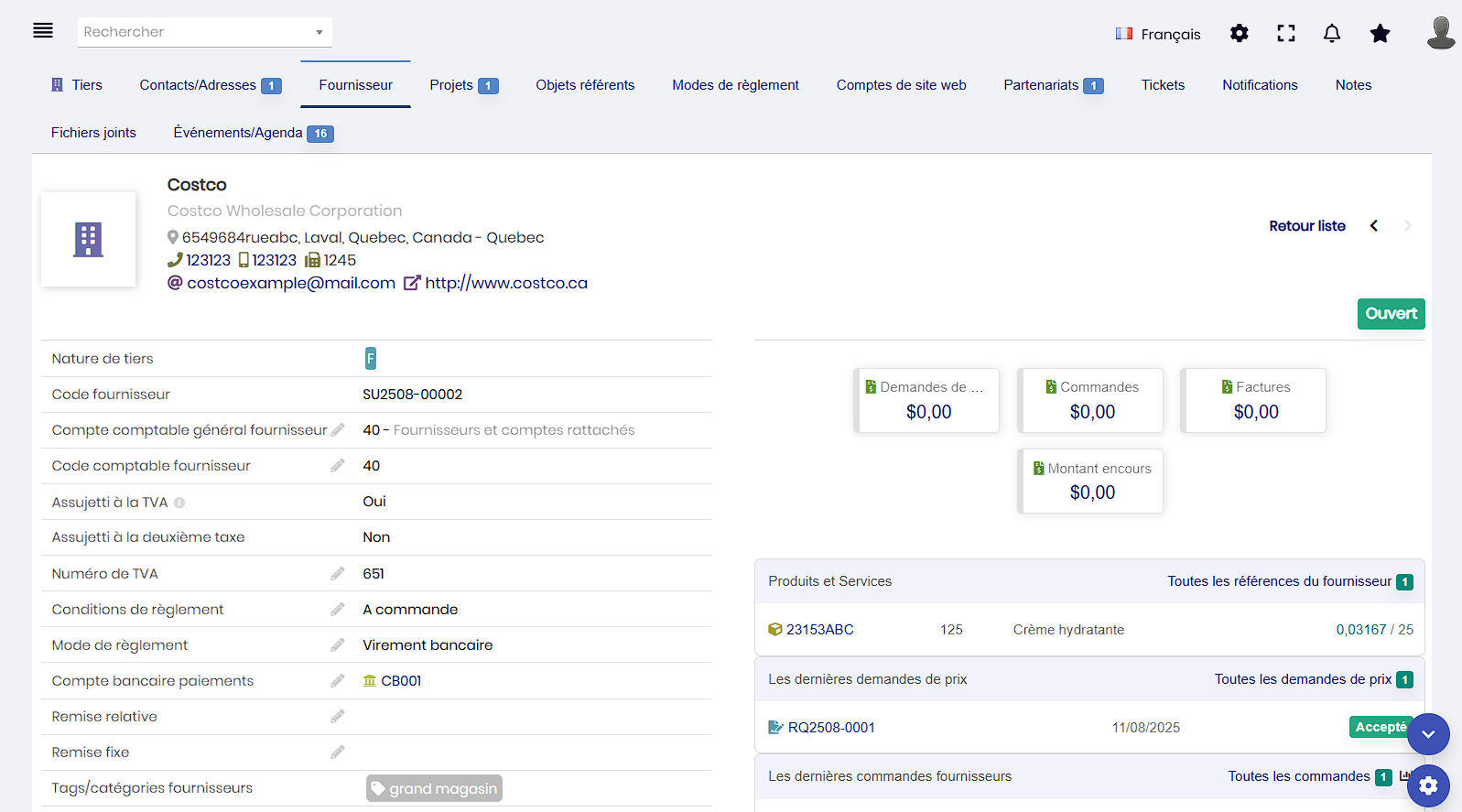Open the user profile avatar

click(1440, 33)
